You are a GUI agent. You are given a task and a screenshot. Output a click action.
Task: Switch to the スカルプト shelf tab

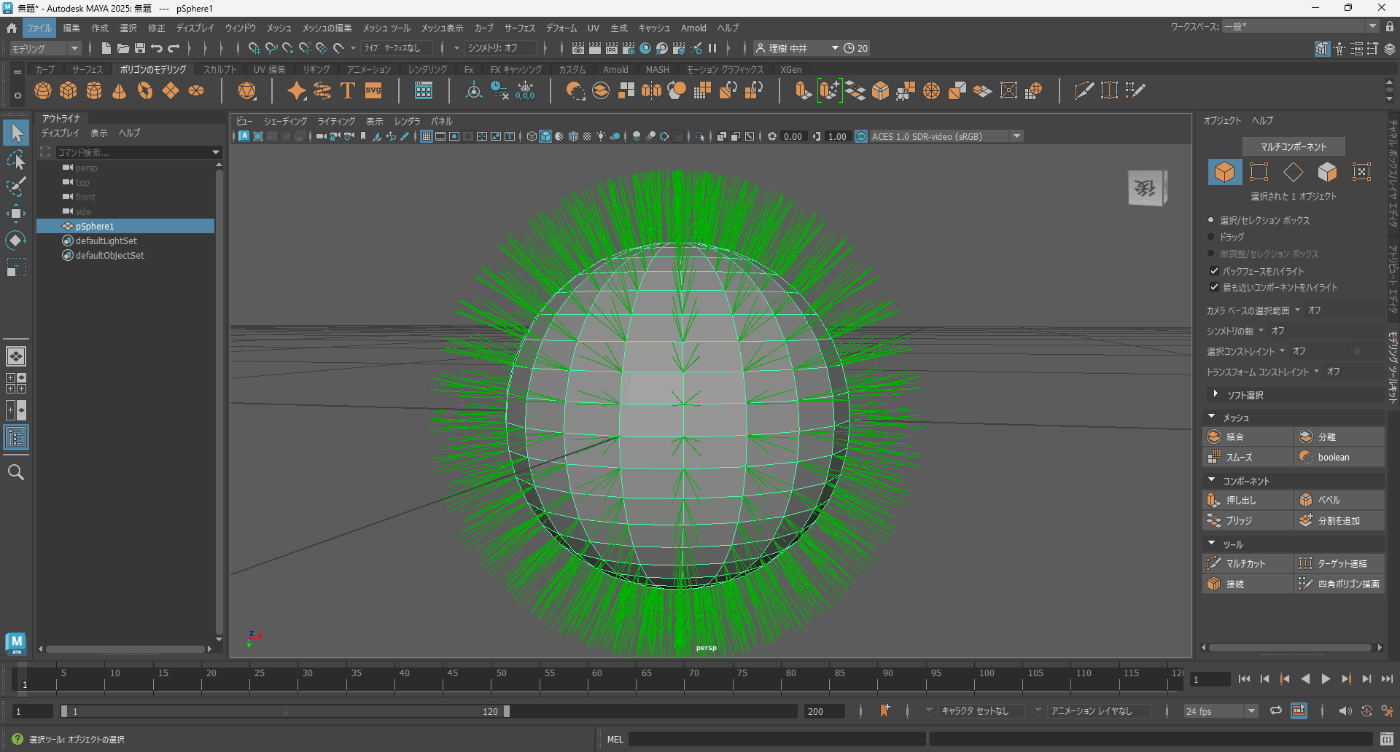pos(220,70)
